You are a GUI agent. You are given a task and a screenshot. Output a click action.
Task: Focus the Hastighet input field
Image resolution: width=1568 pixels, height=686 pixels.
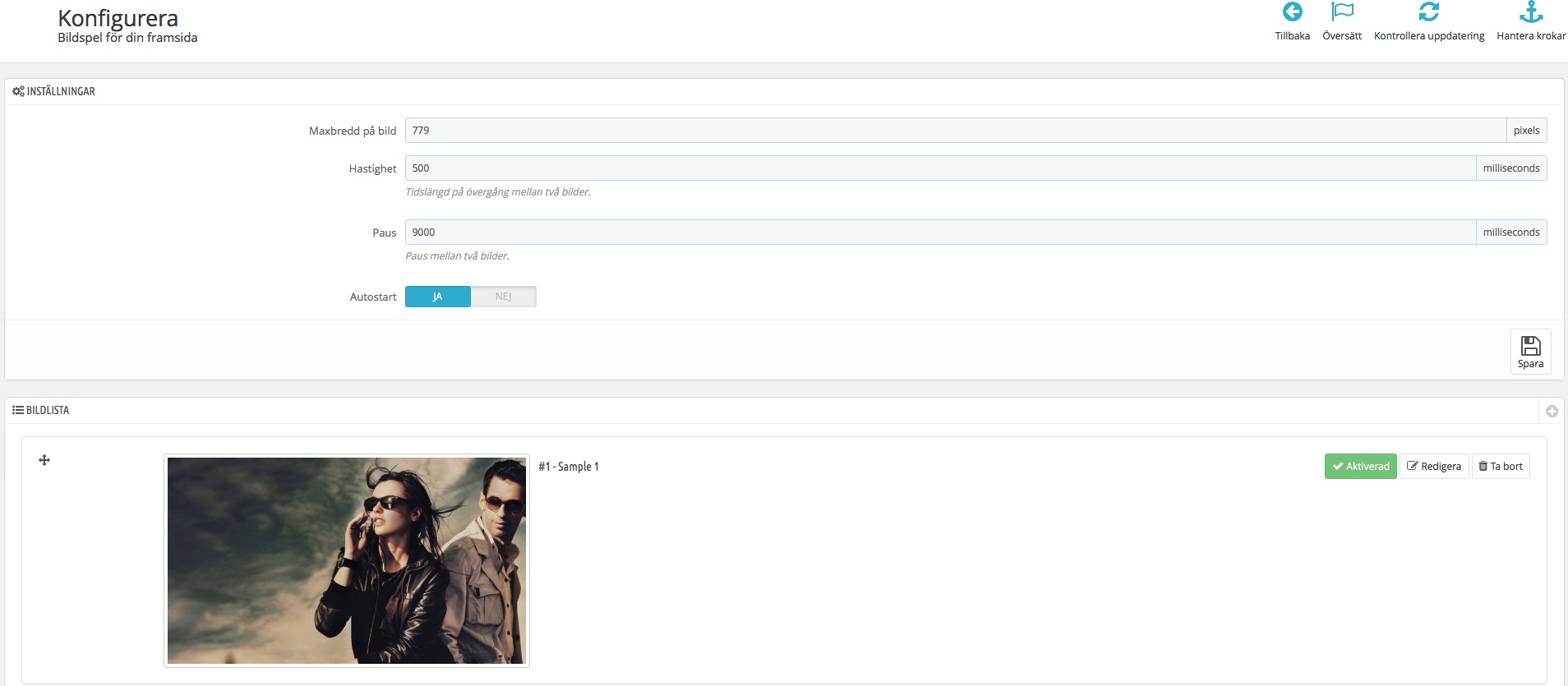click(x=940, y=168)
